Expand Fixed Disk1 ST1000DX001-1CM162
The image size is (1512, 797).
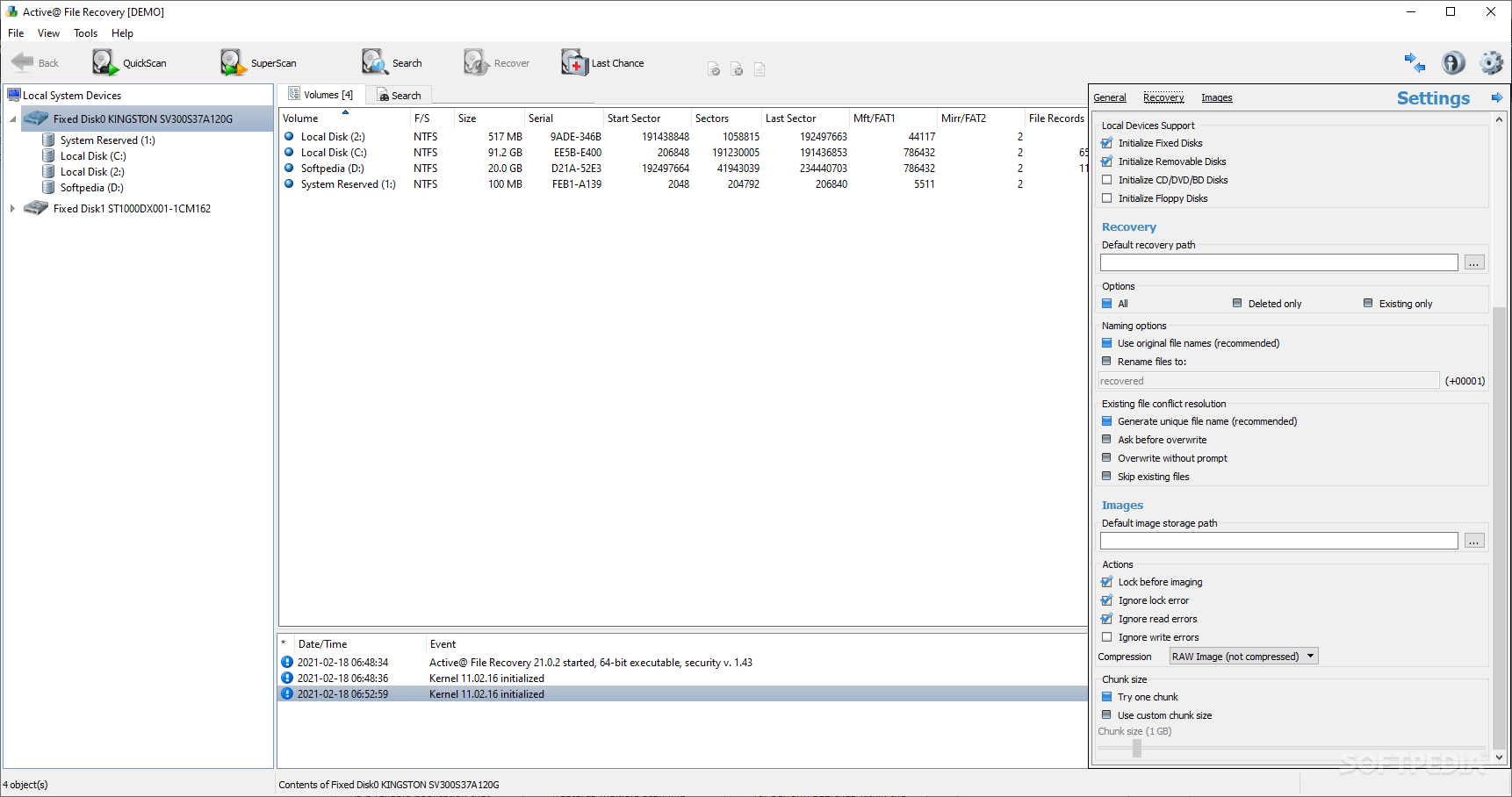12,208
